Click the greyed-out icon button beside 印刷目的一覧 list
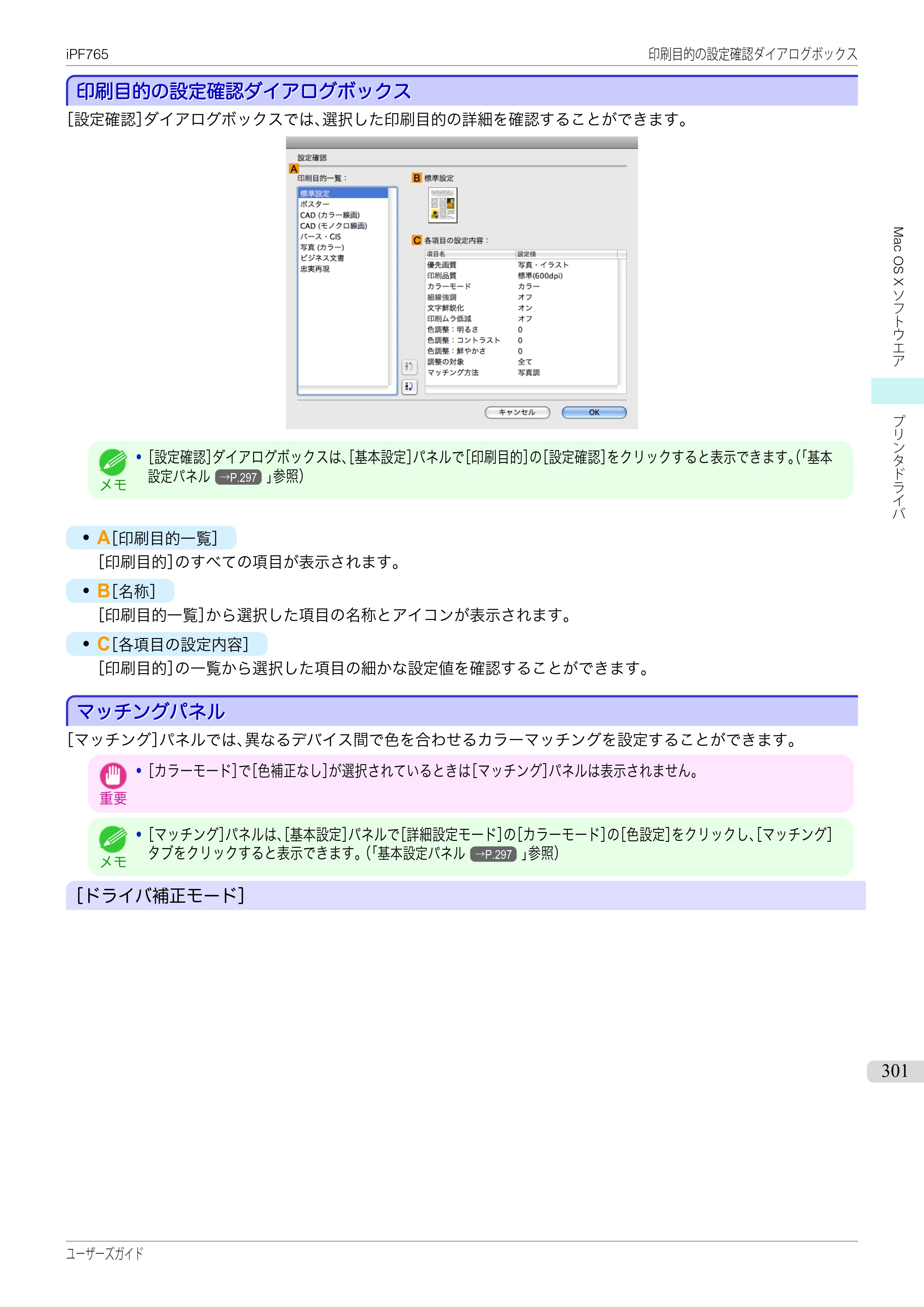This screenshot has height=1307, width=924. [x=409, y=367]
